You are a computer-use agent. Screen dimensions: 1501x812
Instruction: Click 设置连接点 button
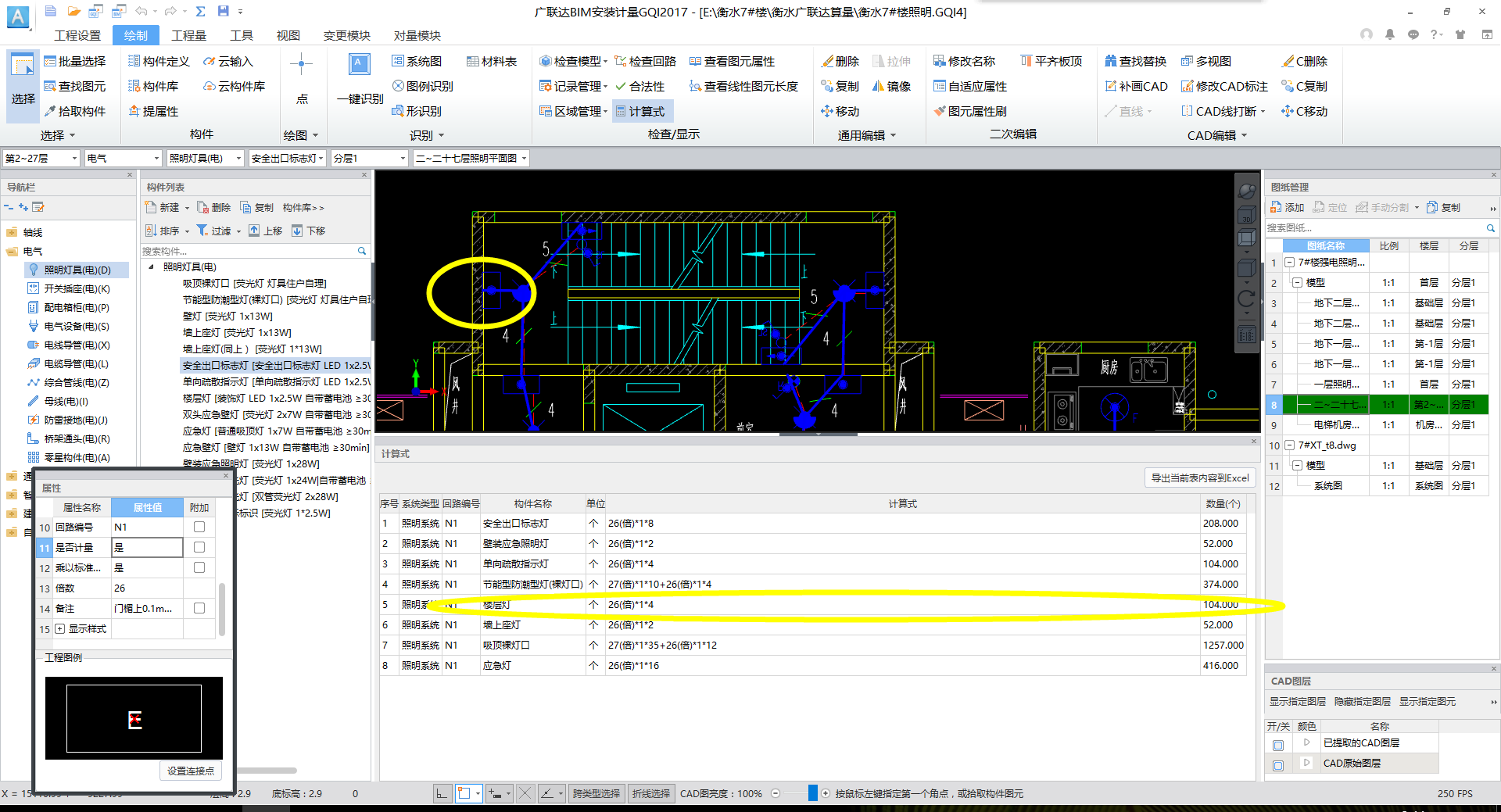tap(190, 771)
